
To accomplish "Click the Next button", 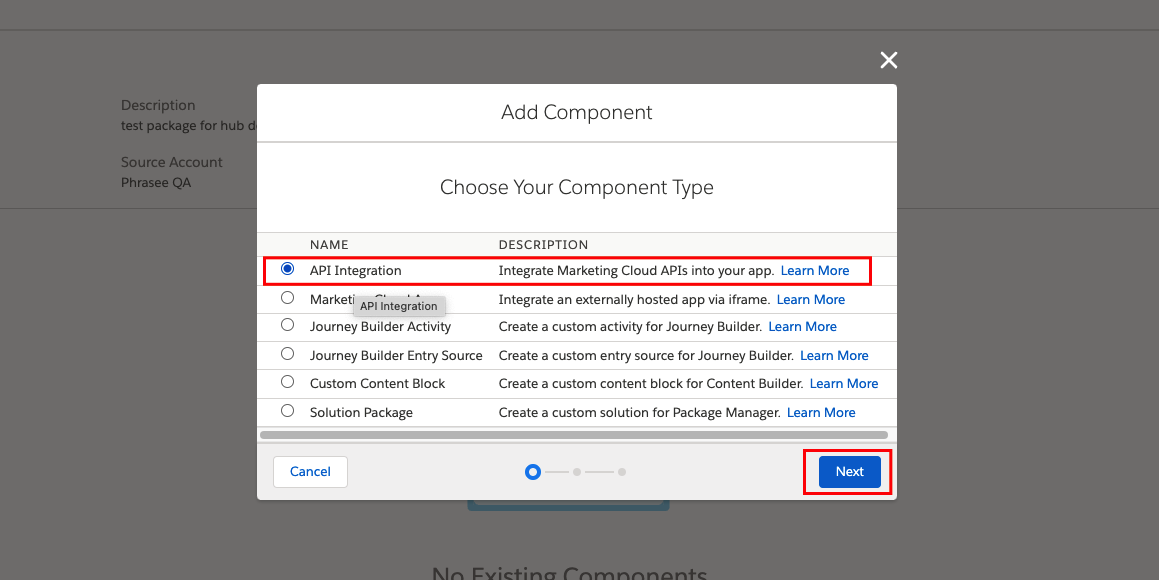I will click(849, 471).
